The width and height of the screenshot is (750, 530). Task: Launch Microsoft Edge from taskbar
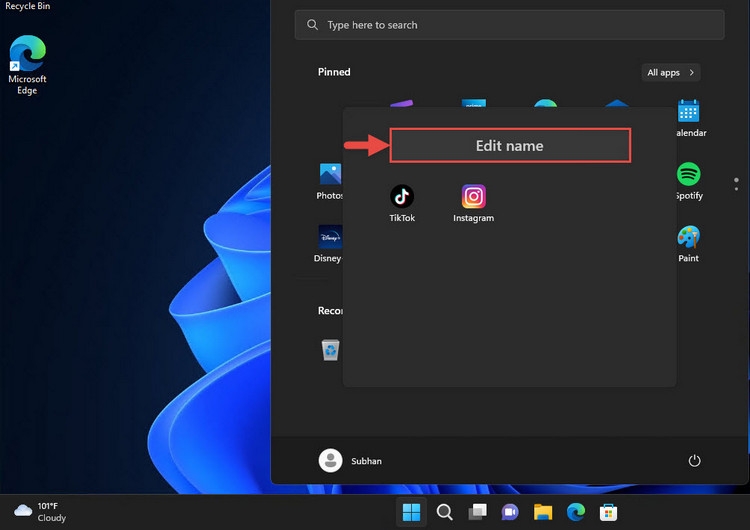point(576,512)
